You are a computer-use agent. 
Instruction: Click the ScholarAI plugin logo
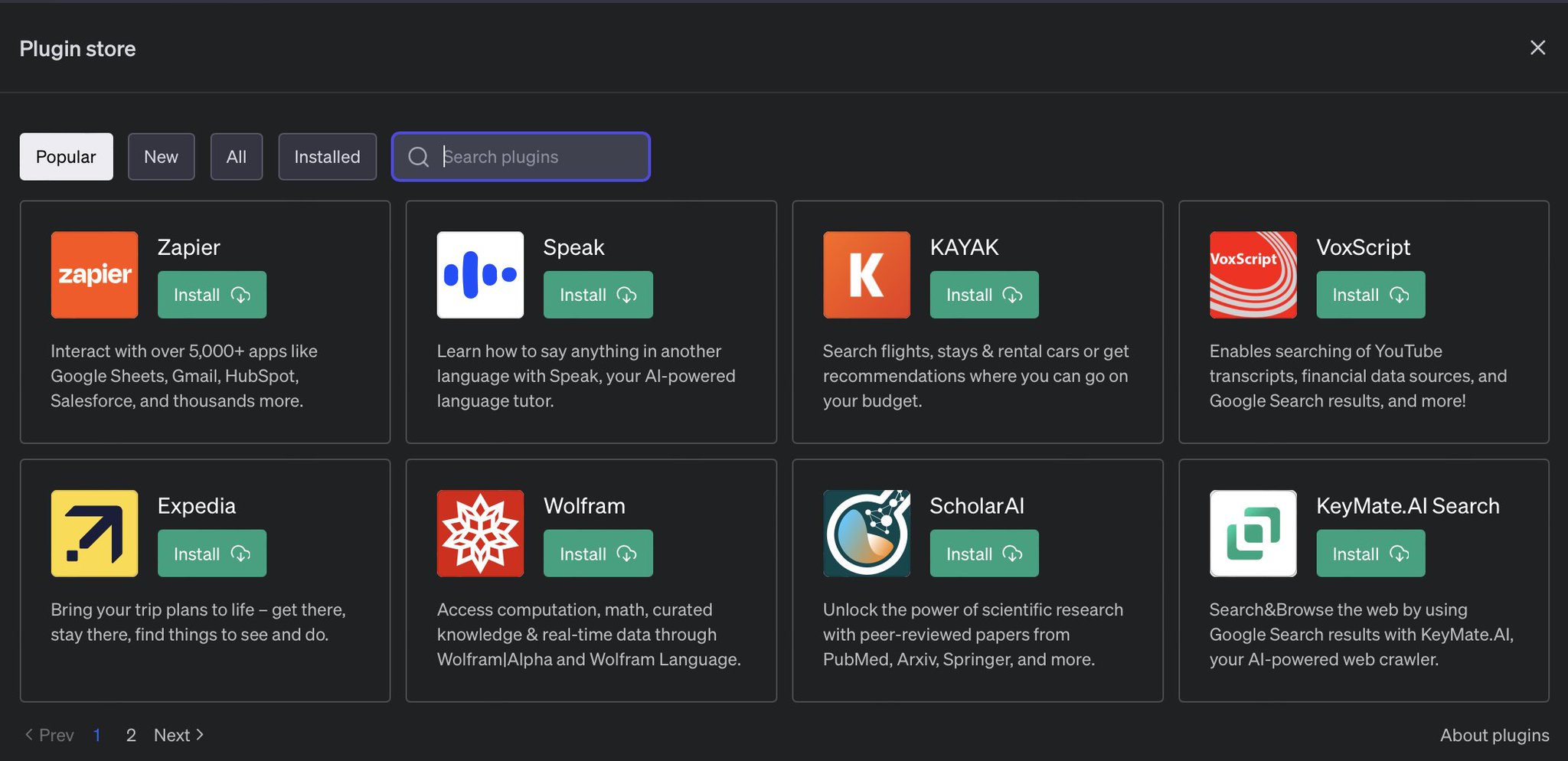867,534
